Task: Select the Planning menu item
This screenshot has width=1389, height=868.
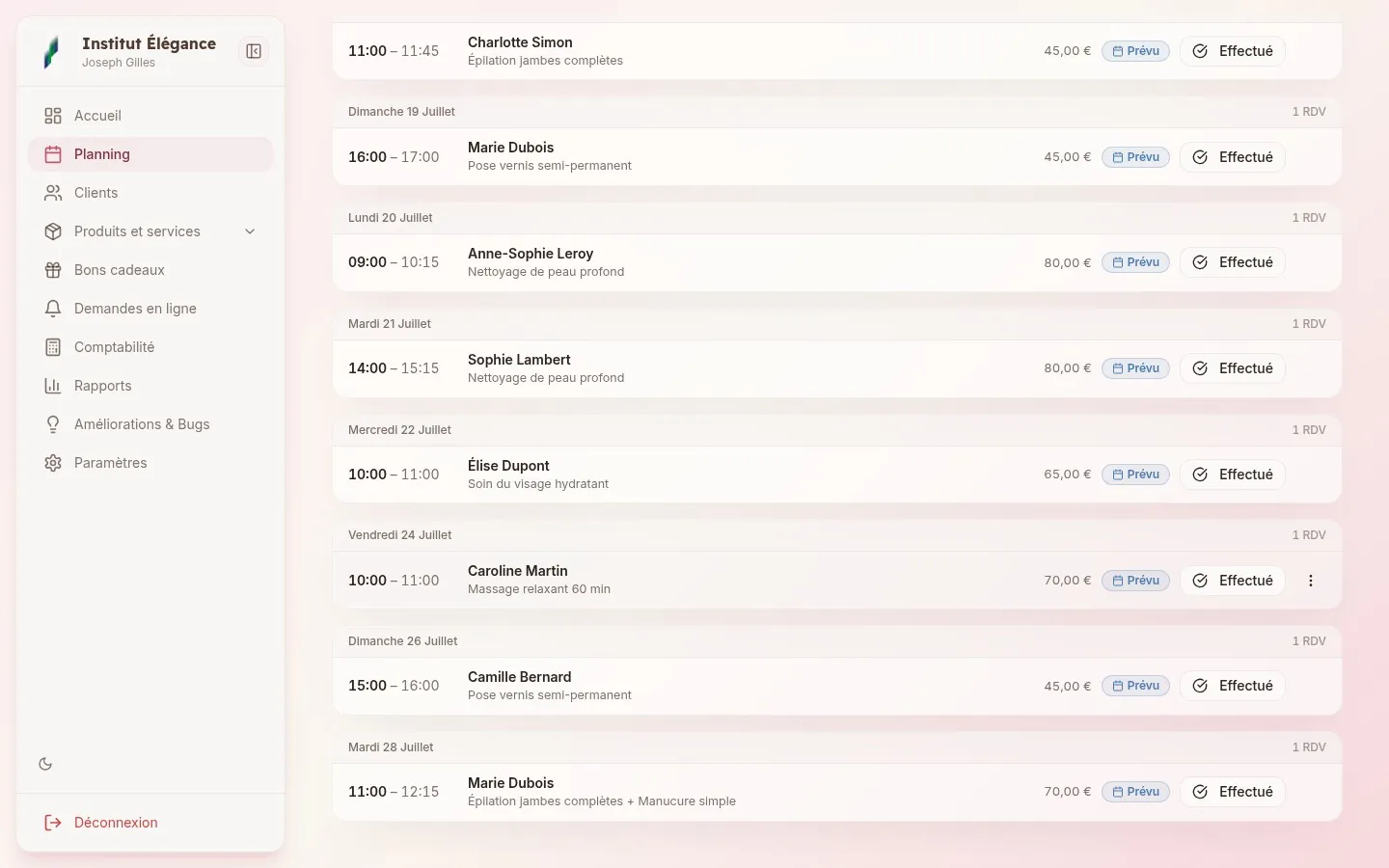Action: coord(150,154)
